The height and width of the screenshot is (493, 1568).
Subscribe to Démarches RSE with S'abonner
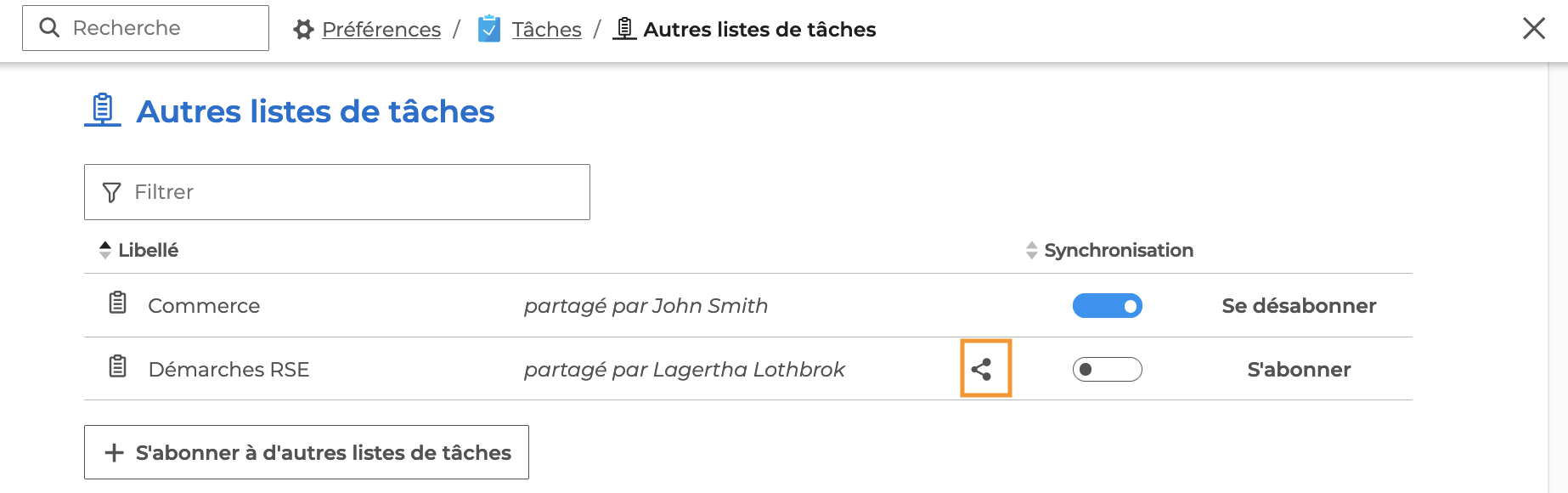click(x=1299, y=370)
